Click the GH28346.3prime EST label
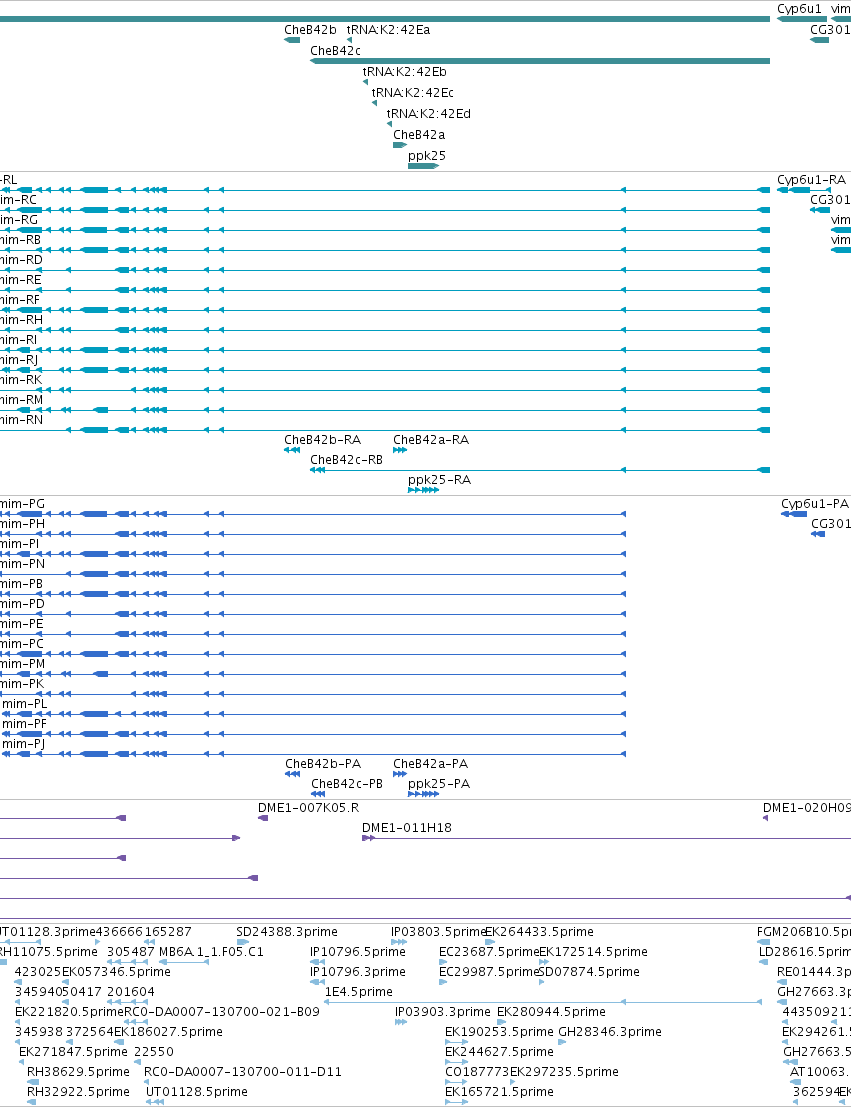851x1107 pixels. (x=610, y=1032)
